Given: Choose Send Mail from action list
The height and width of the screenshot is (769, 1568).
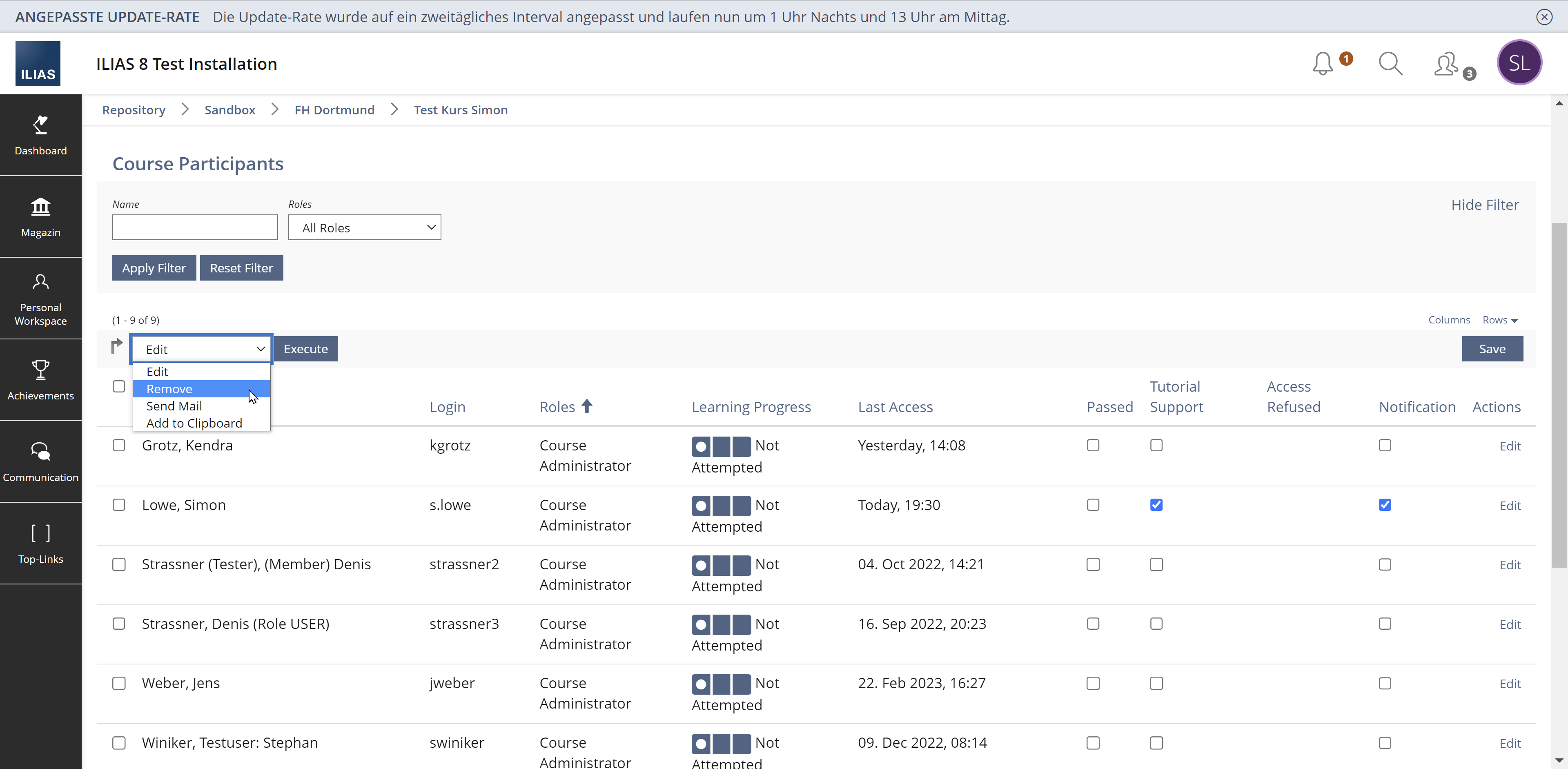Looking at the screenshot, I should pyautogui.click(x=174, y=406).
